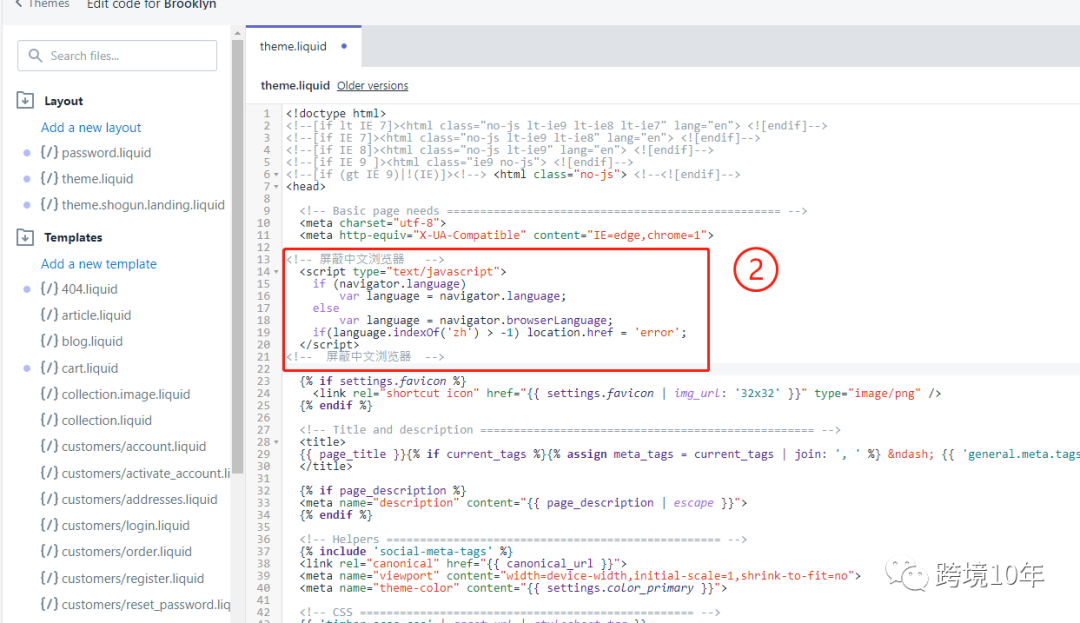Open theme.liquid in Layout list
The width and height of the screenshot is (1080, 623).
coord(97,179)
